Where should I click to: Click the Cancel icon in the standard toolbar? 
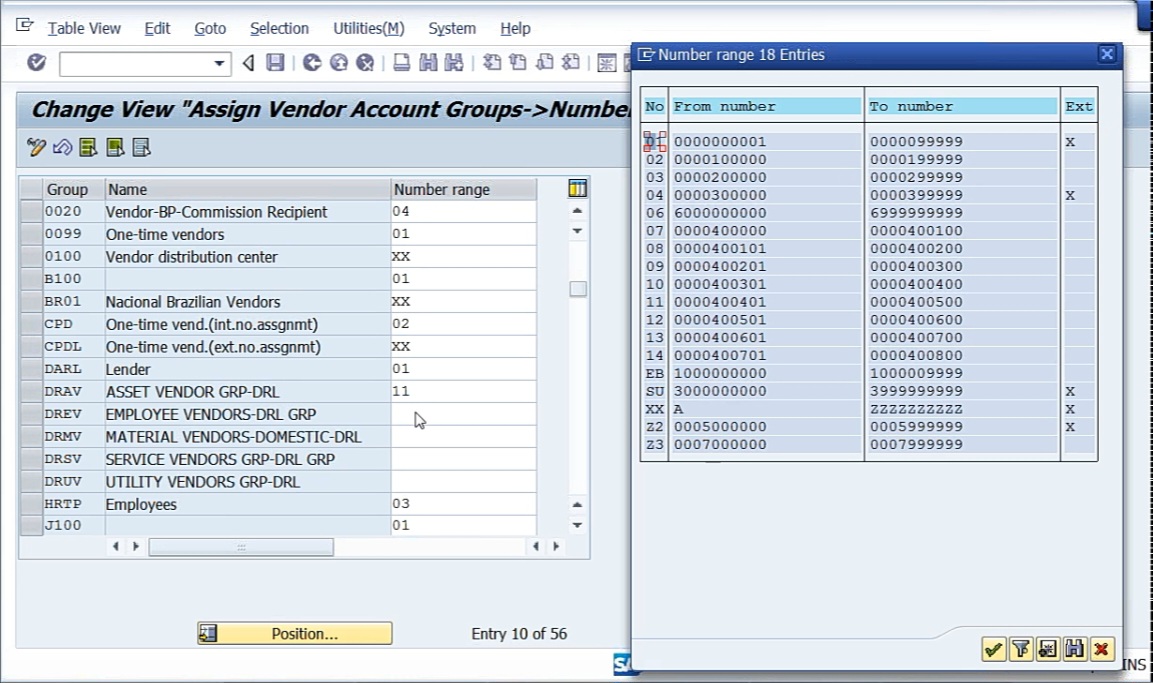365,63
